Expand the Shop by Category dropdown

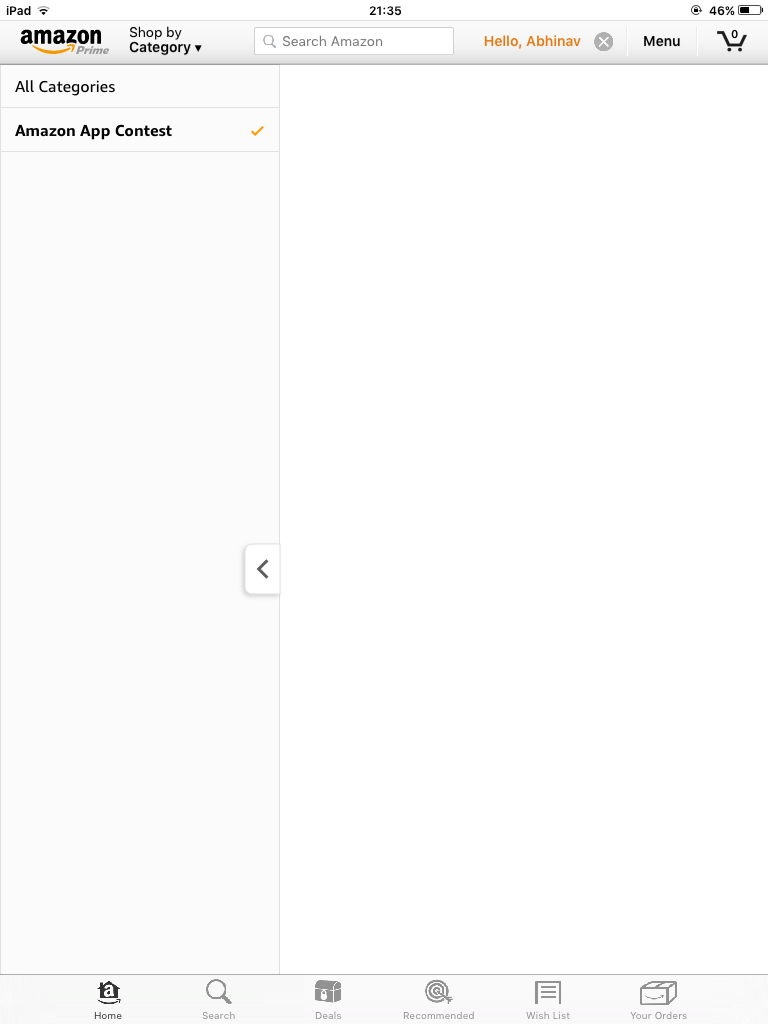pos(165,40)
